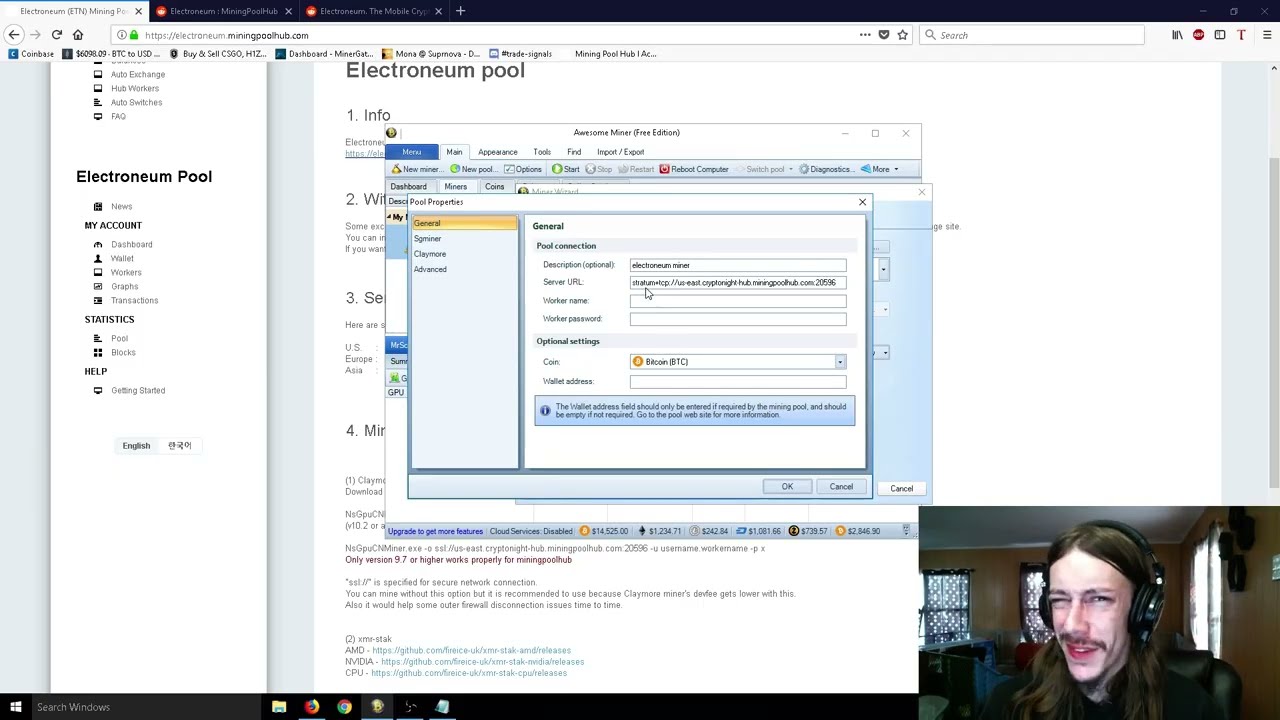Screen dimensions: 1280x720
Task: Open Auto Exchange in the sidebar
Action: point(138,74)
